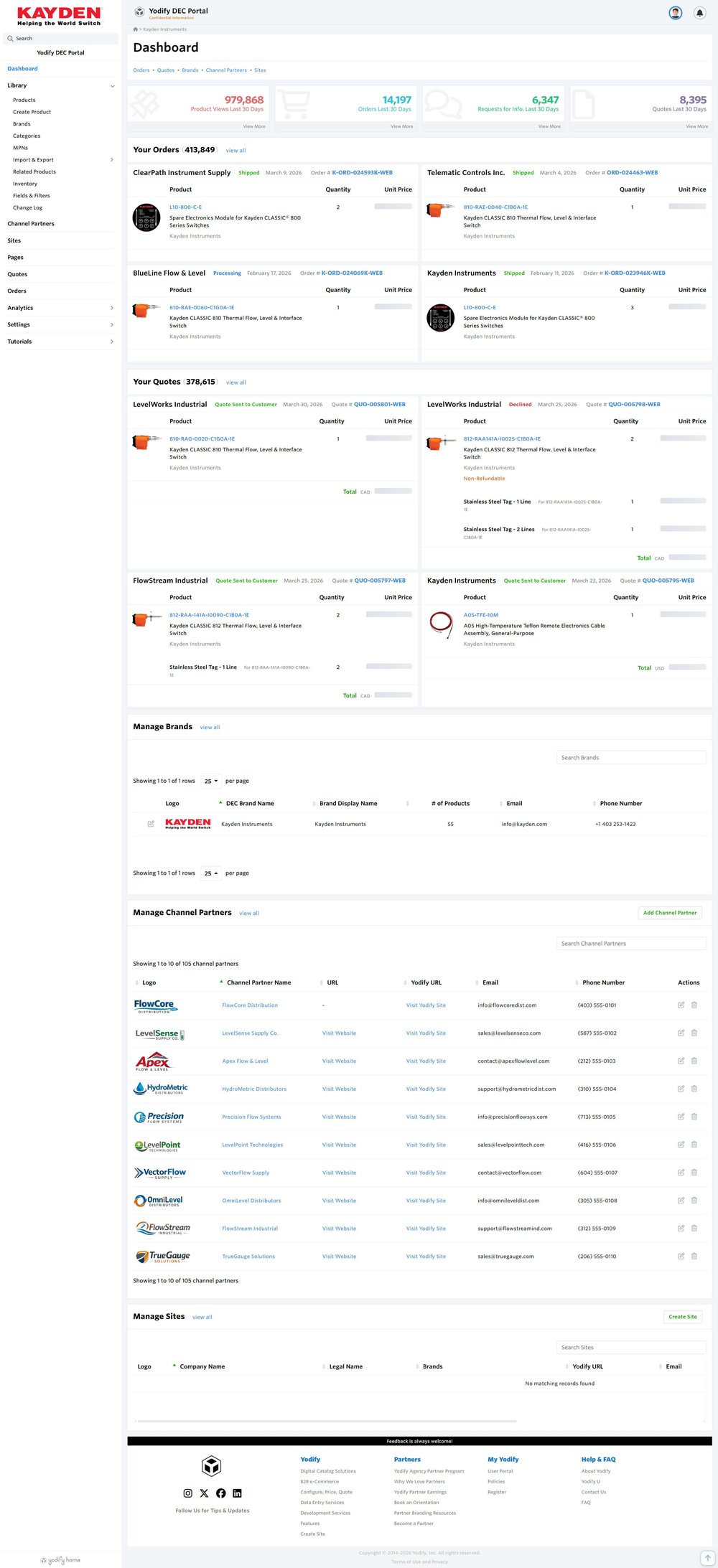Sort channel partners by Channel Partner Name
The width and height of the screenshot is (718, 1568).
tap(259, 982)
